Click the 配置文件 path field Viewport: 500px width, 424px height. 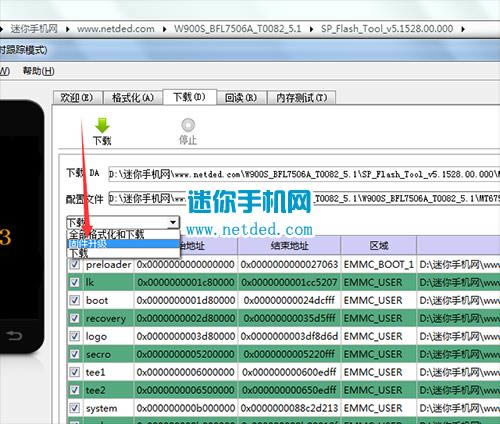point(304,199)
